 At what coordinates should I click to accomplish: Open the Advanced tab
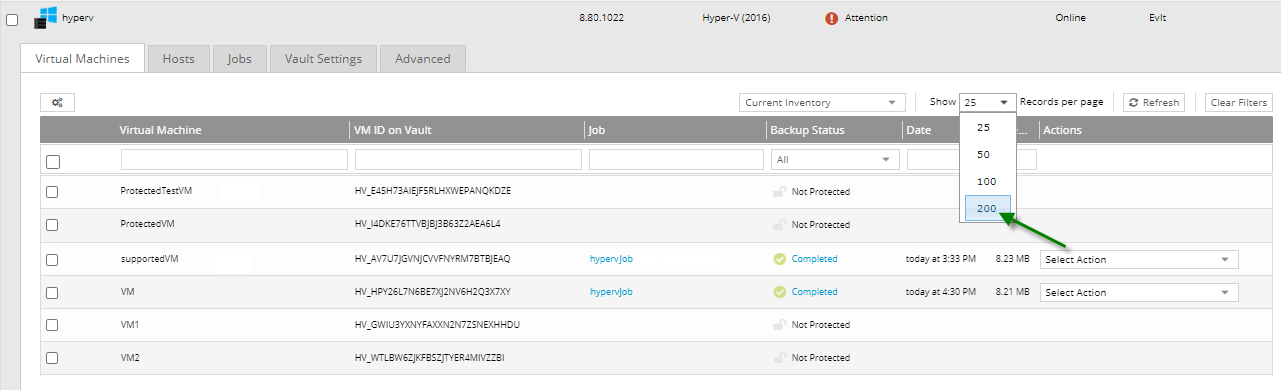pos(422,58)
